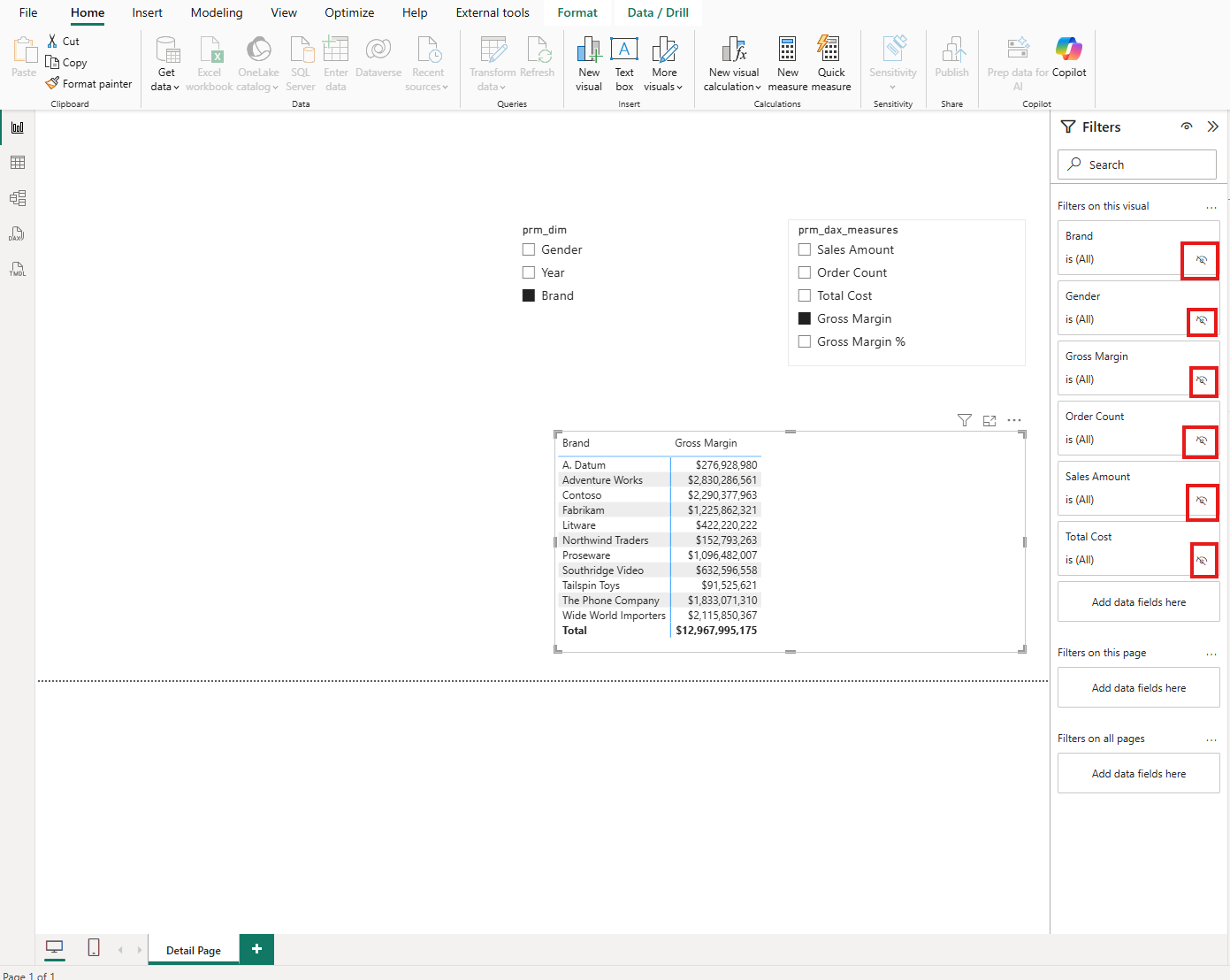Check the Year checkbox in prm_dim
1230x980 pixels.
point(529,272)
